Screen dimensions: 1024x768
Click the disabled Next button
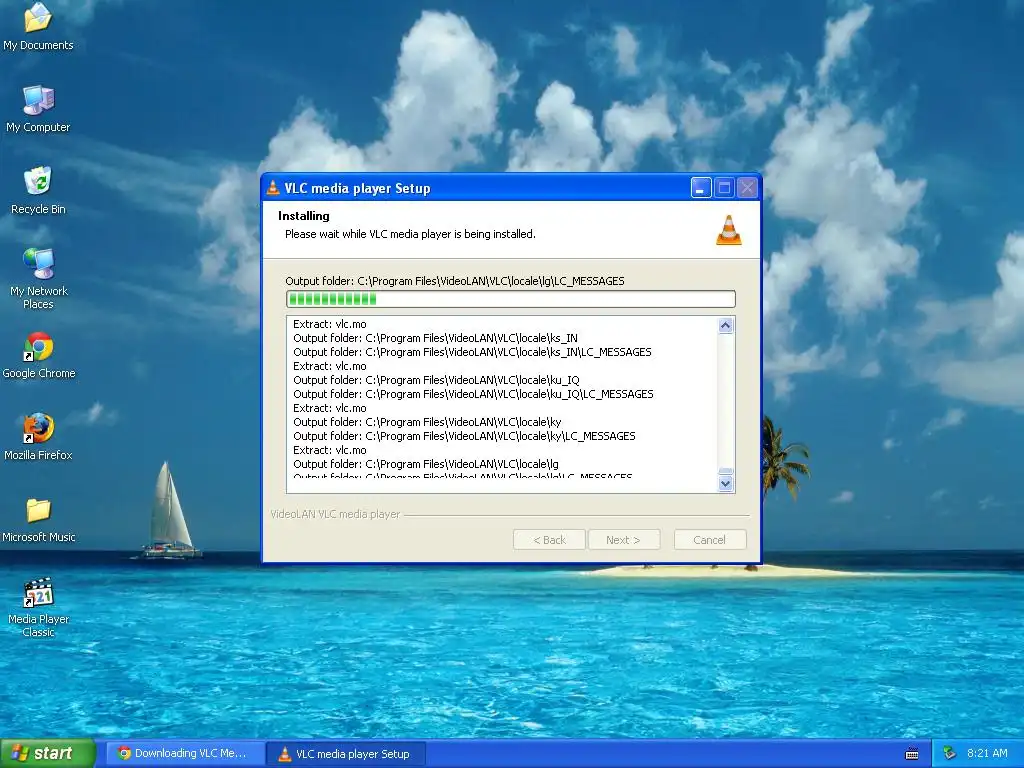[624, 540]
